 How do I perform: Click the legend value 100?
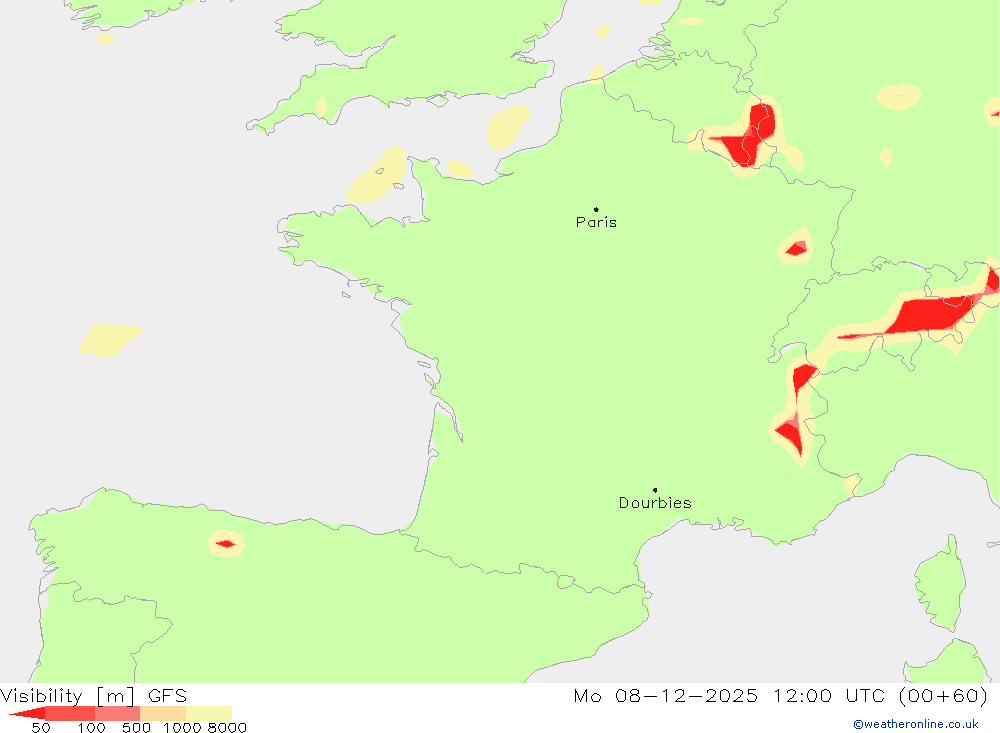[x=91, y=728]
